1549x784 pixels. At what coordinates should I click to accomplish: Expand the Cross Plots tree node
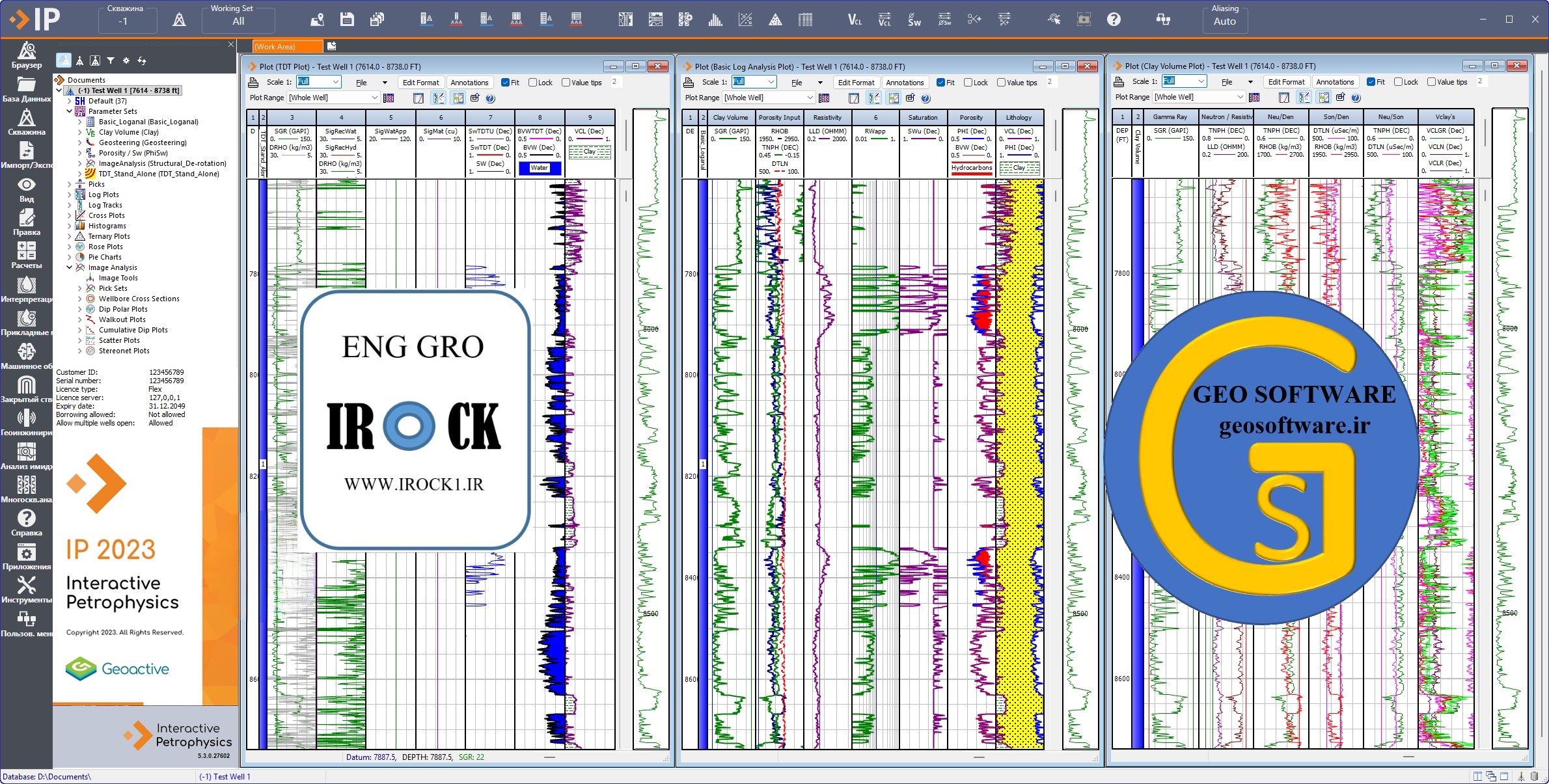[x=70, y=215]
